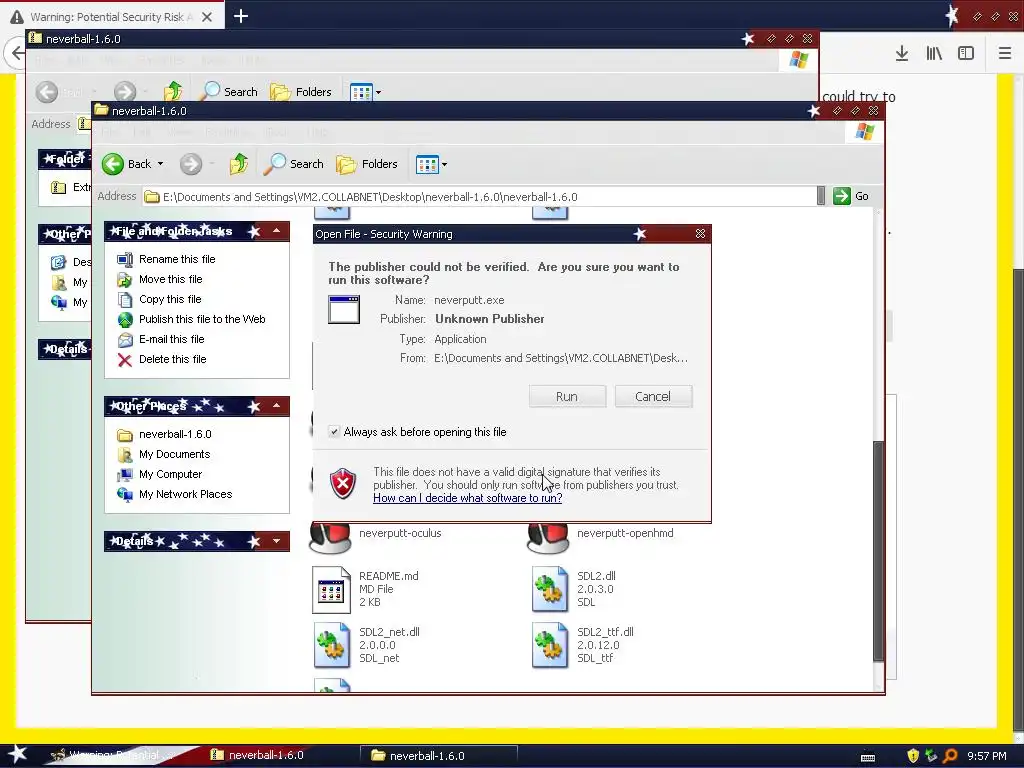Open the Firefox hamburger menu

(x=1005, y=54)
